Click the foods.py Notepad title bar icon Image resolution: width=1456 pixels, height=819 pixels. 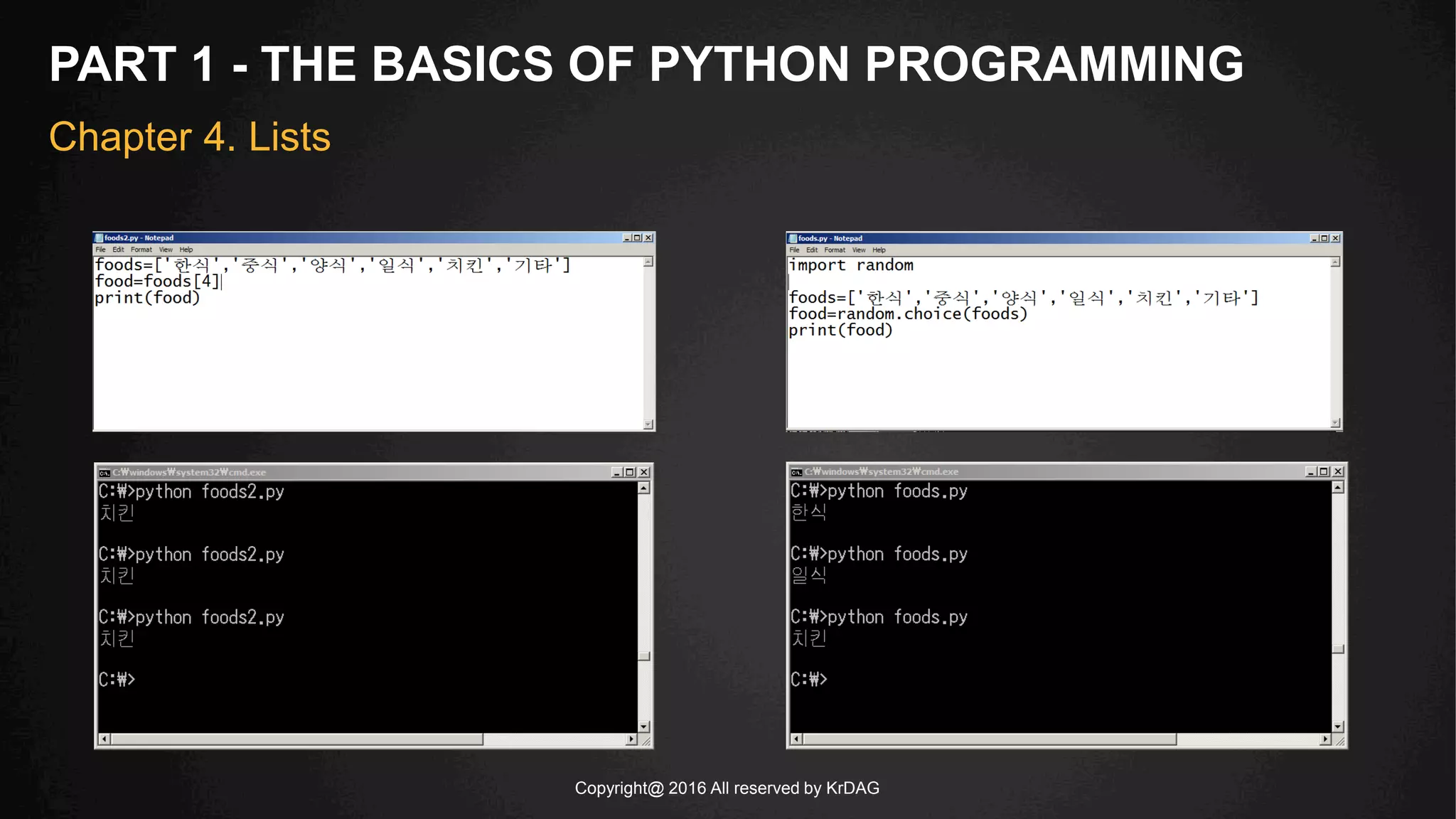793,239
